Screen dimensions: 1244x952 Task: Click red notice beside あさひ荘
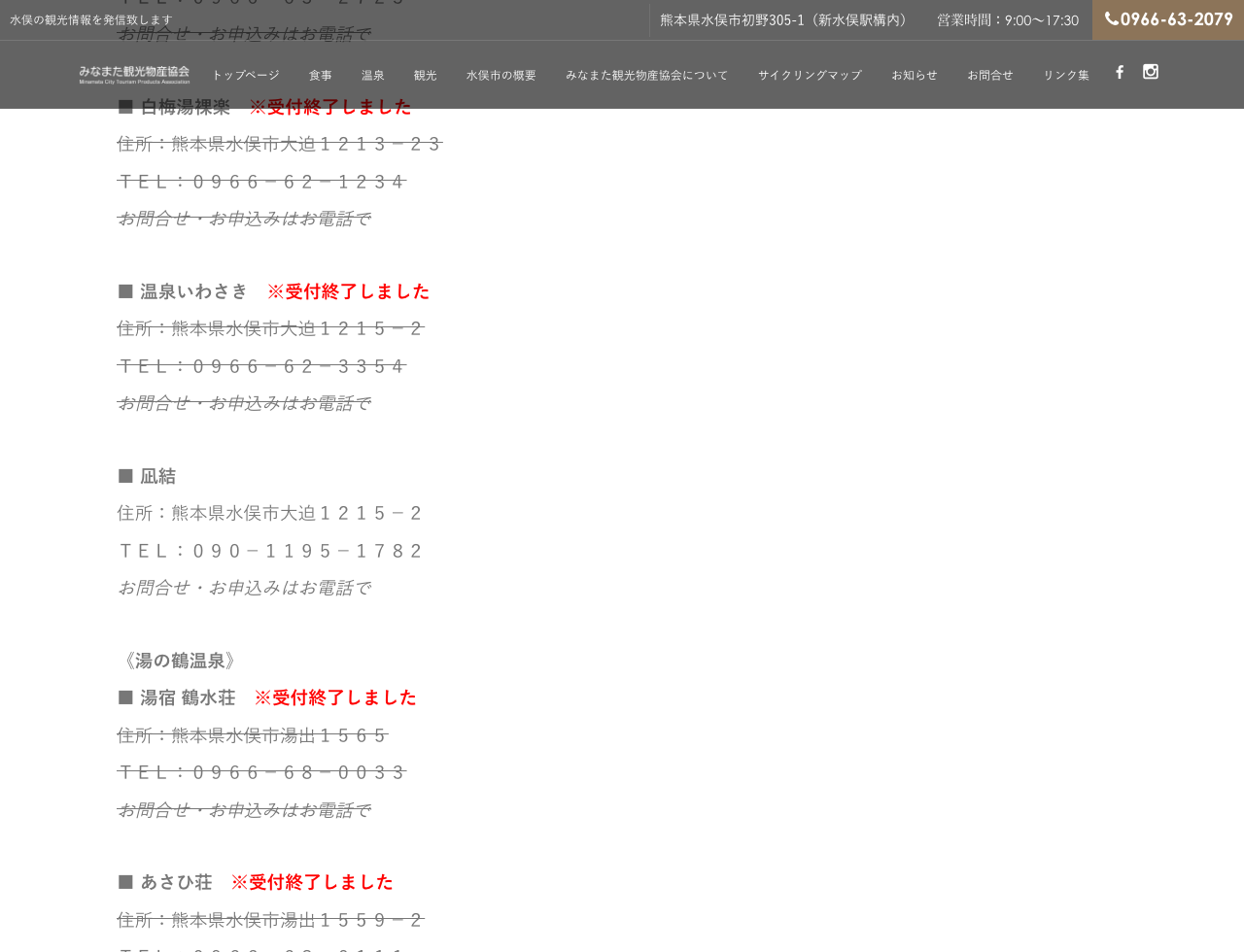pos(312,882)
